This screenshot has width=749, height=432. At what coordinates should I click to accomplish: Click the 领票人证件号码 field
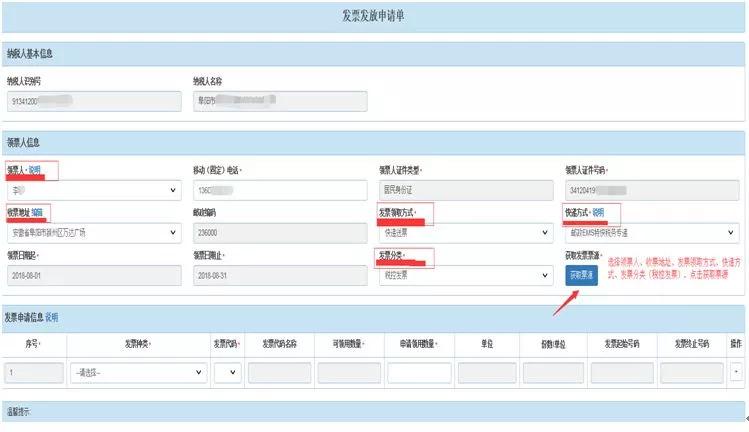652,190
